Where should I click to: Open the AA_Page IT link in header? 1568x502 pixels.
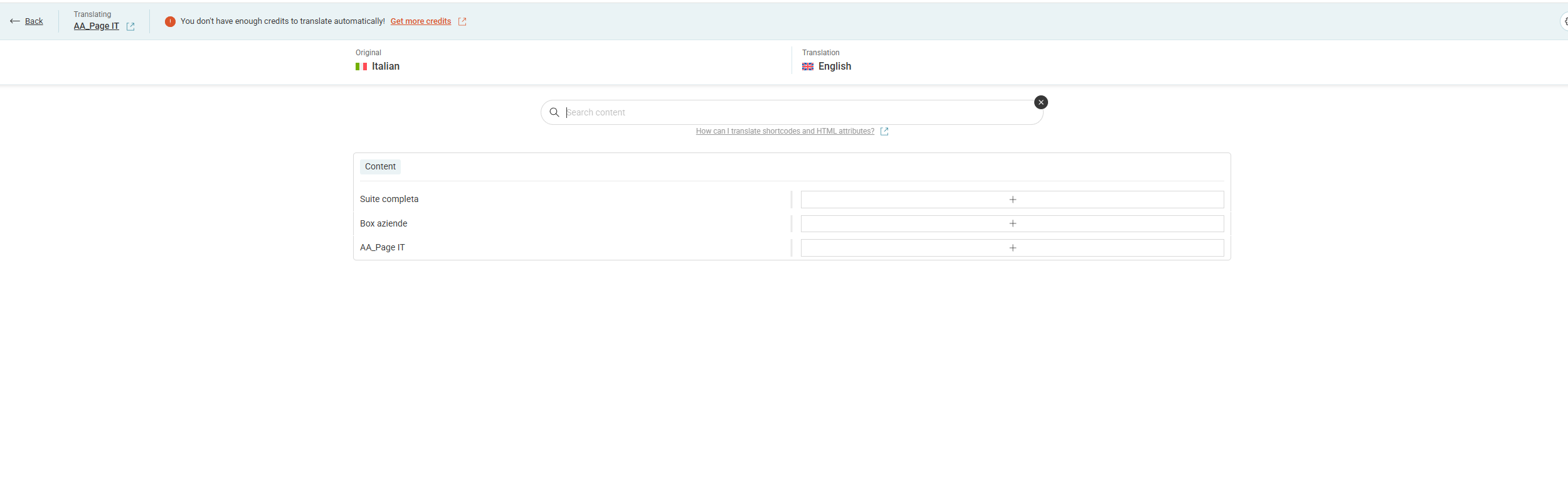96,26
